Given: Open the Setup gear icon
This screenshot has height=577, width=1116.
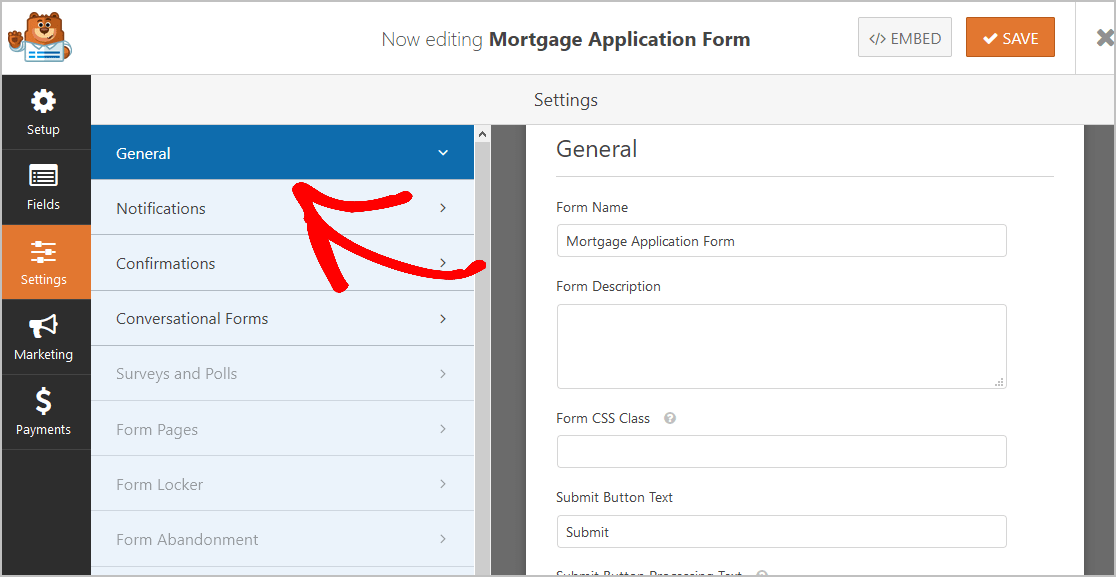Looking at the screenshot, I should [x=43, y=101].
